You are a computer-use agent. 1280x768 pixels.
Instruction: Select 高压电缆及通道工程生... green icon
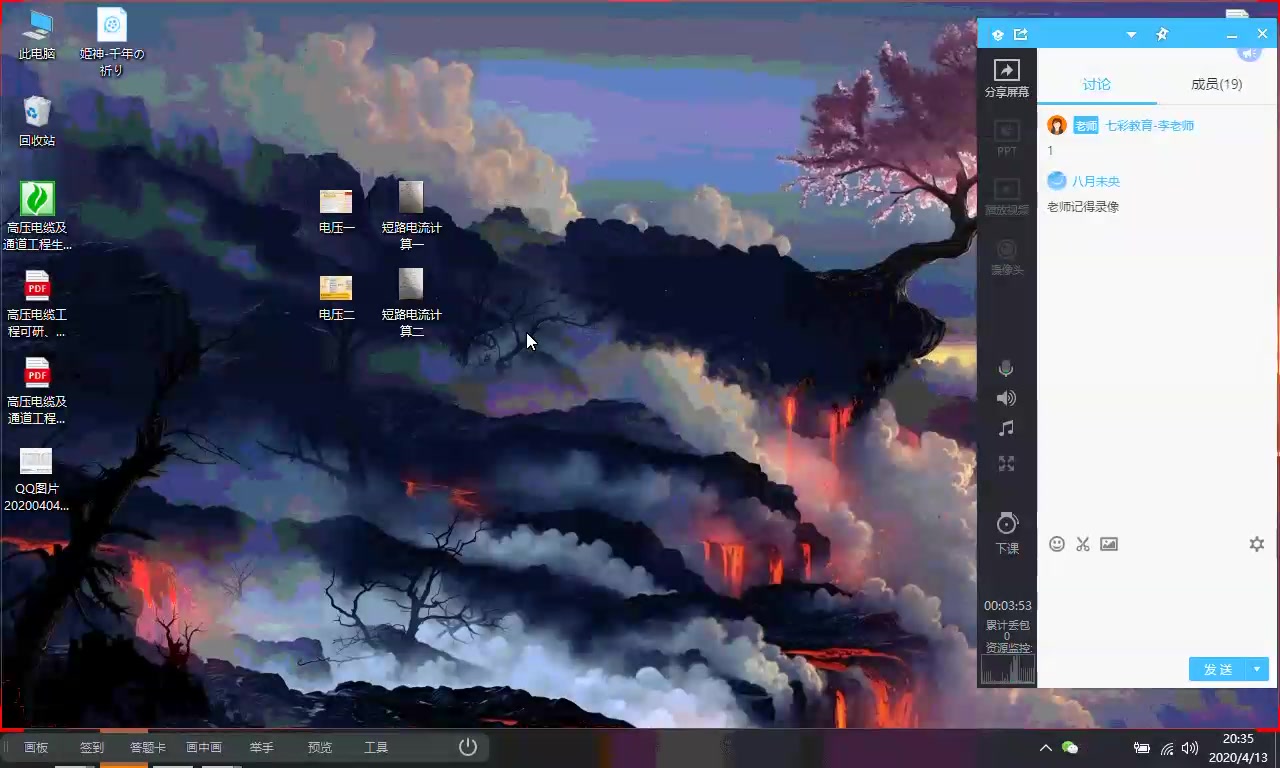[x=37, y=216]
